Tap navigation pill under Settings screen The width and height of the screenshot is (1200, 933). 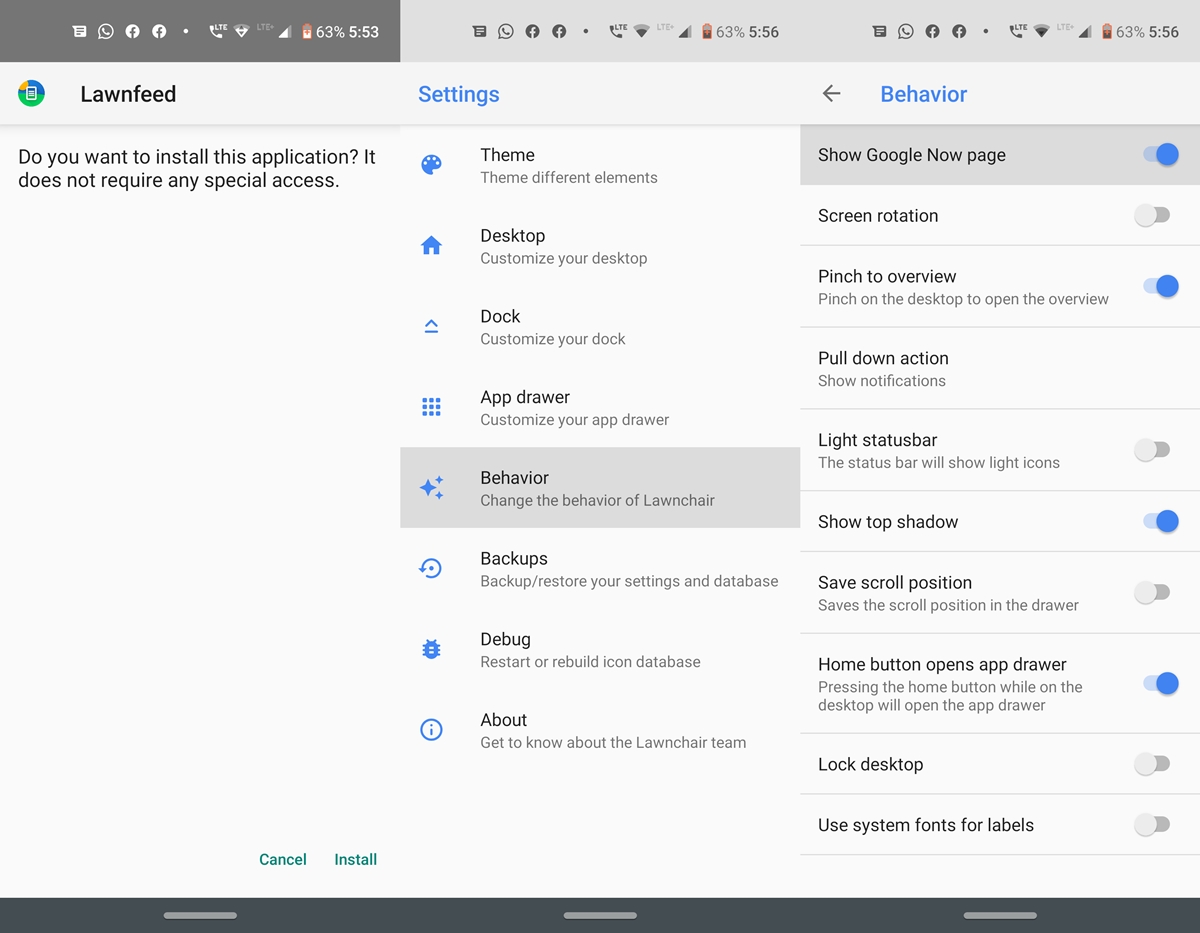tap(600, 915)
